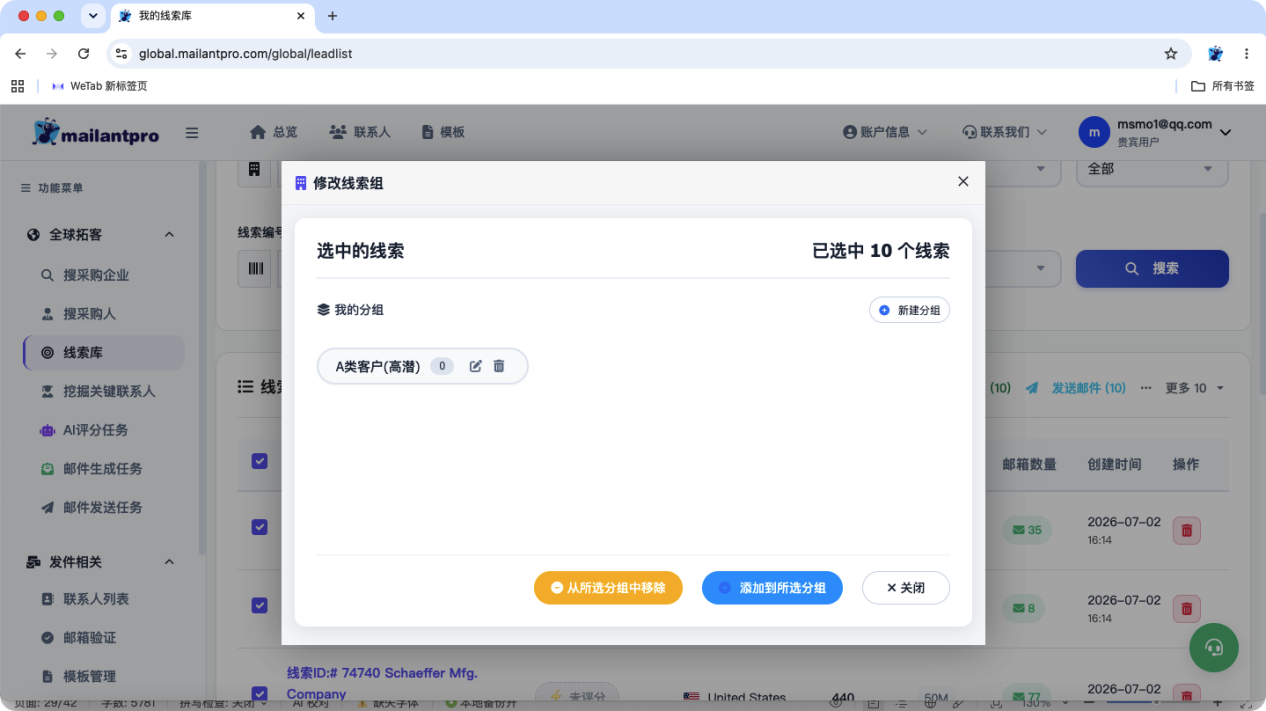Click the 新建分组 button

(909, 310)
